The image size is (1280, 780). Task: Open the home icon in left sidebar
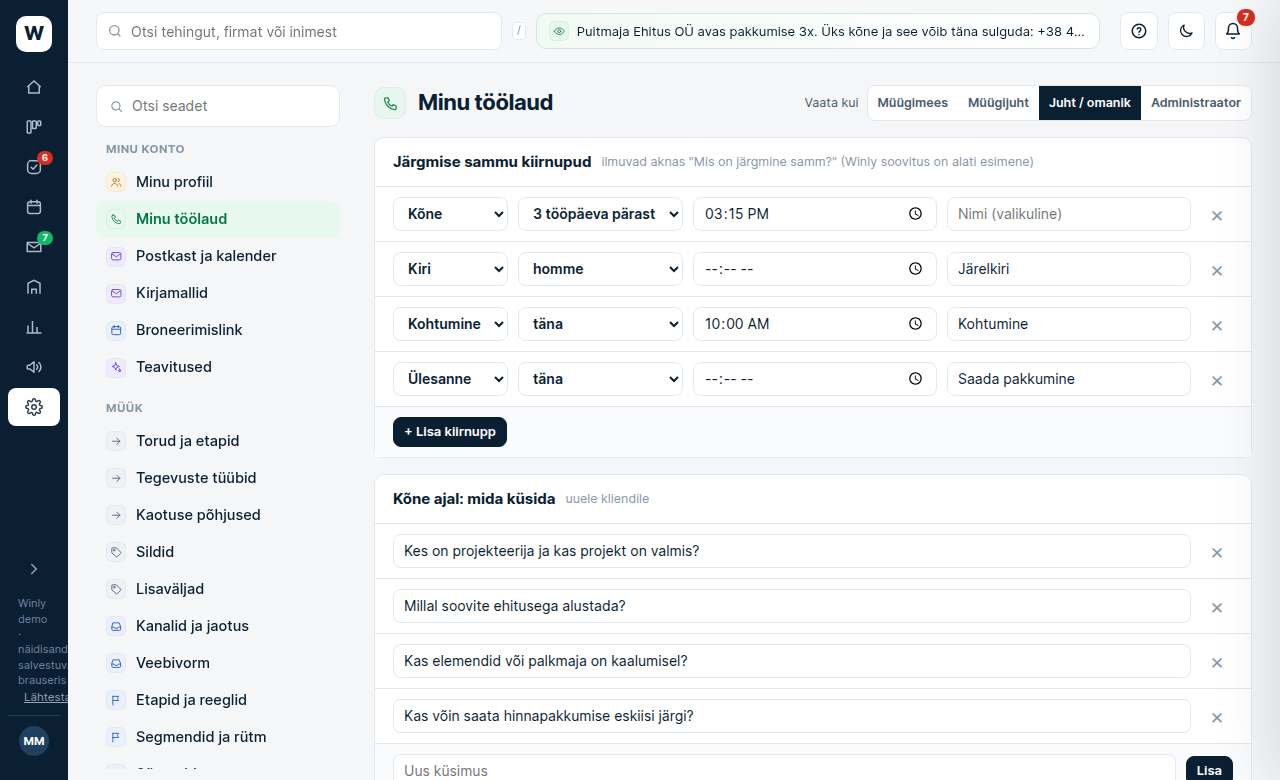[34, 87]
